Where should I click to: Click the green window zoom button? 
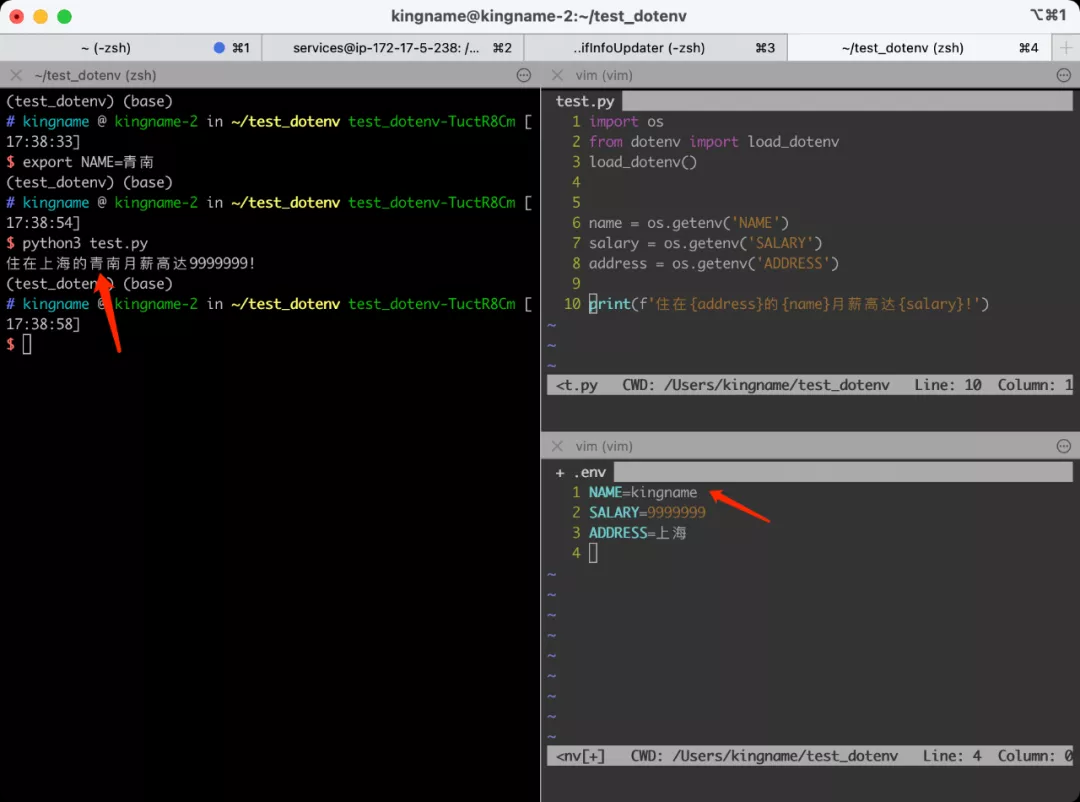tap(64, 16)
